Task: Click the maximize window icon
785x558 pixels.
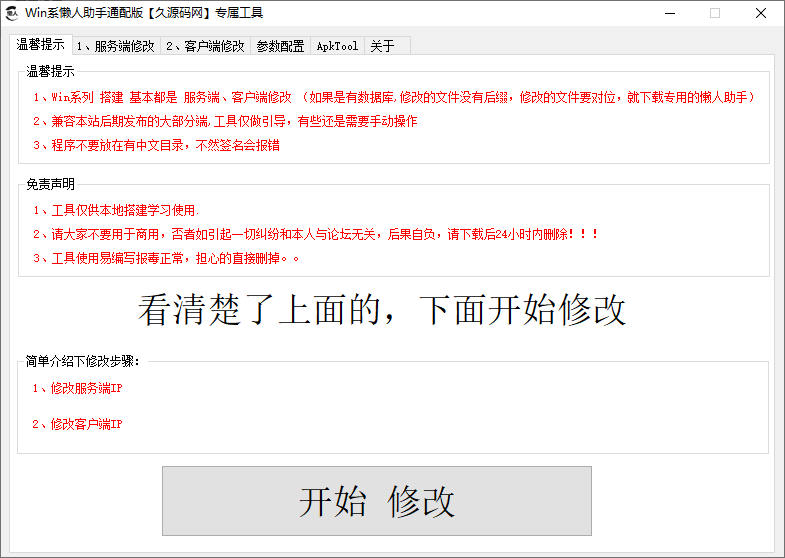Action: pos(714,13)
